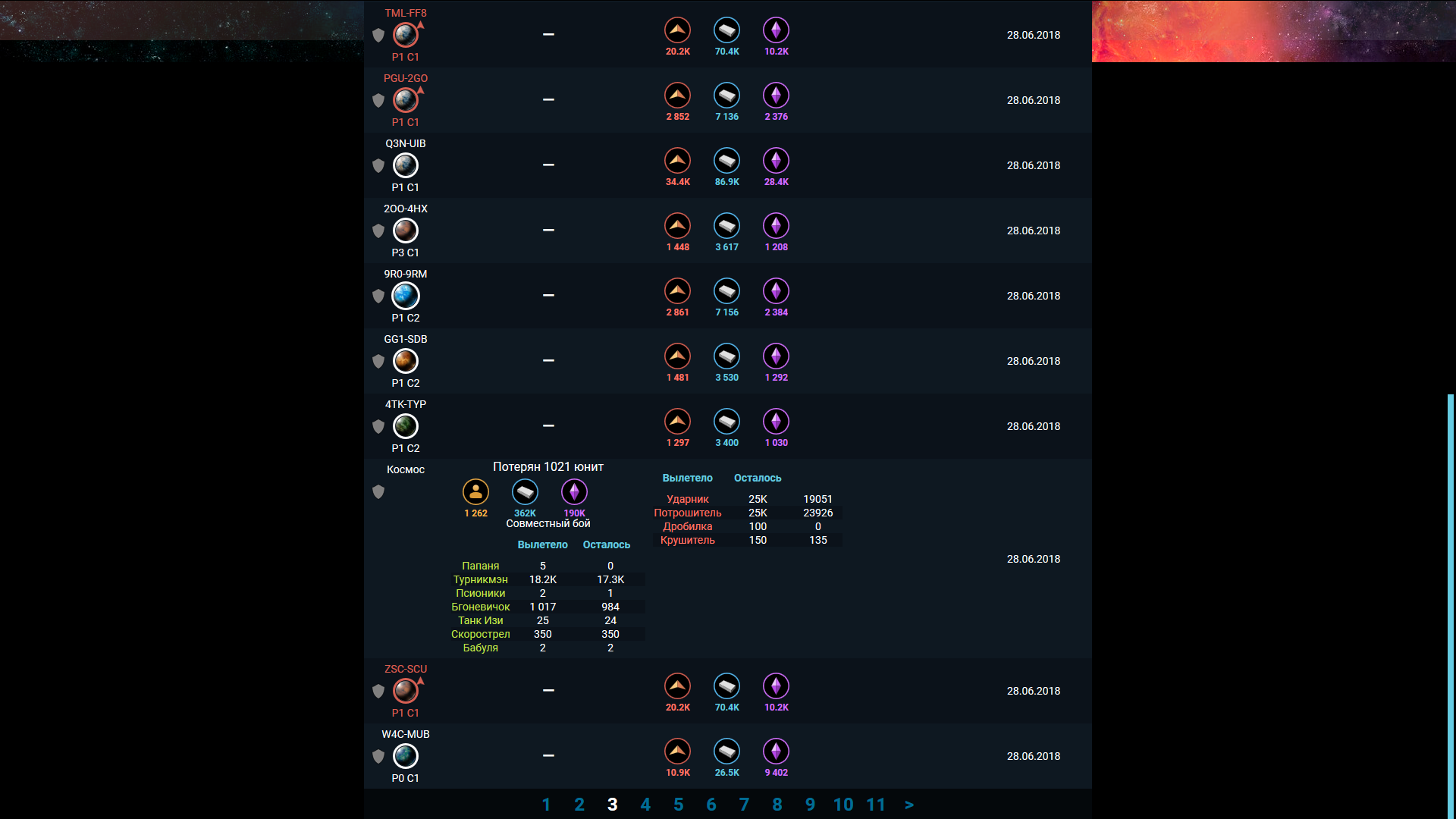Go to page 1 of reports
This screenshot has width=1456, height=819.
tap(546, 805)
